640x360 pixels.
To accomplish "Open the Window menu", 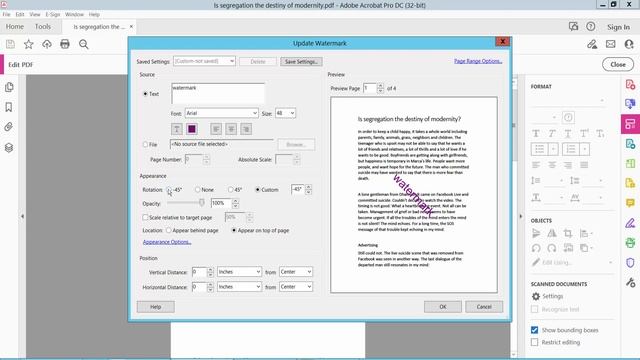I will pos(74,14).
